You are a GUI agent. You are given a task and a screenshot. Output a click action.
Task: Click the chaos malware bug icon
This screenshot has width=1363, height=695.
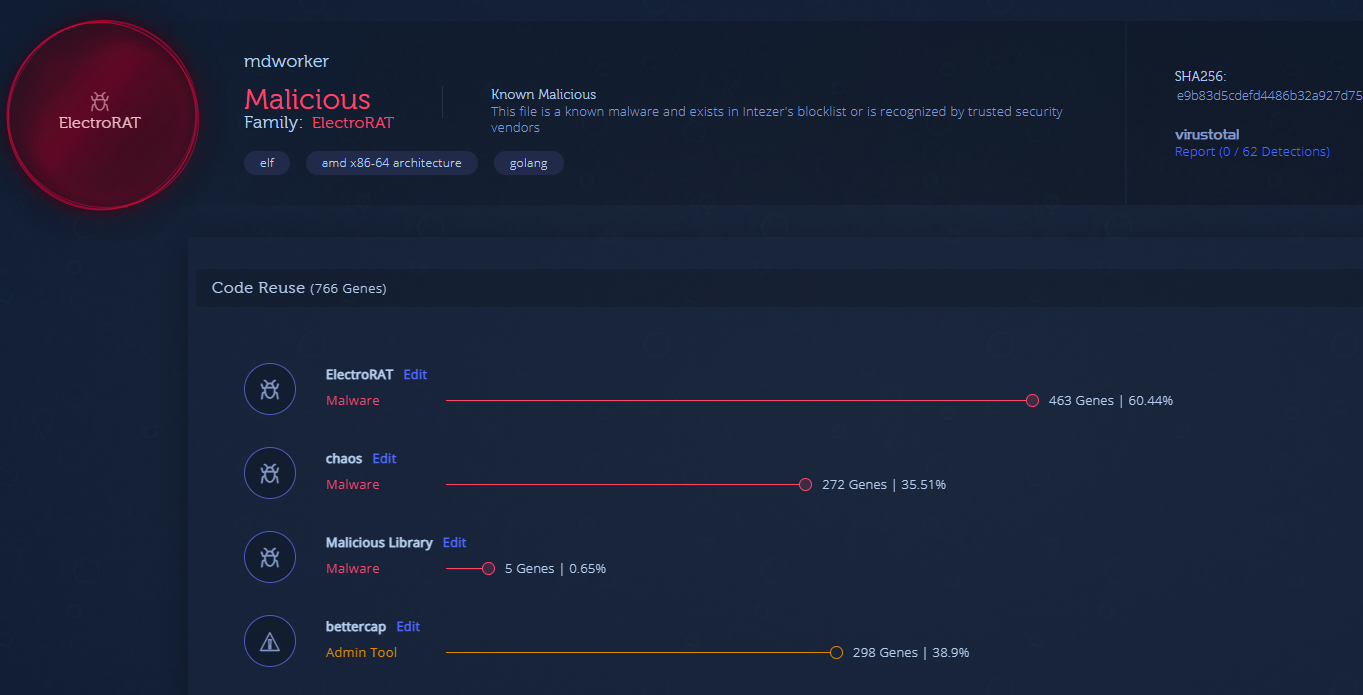tap(270, 473)
